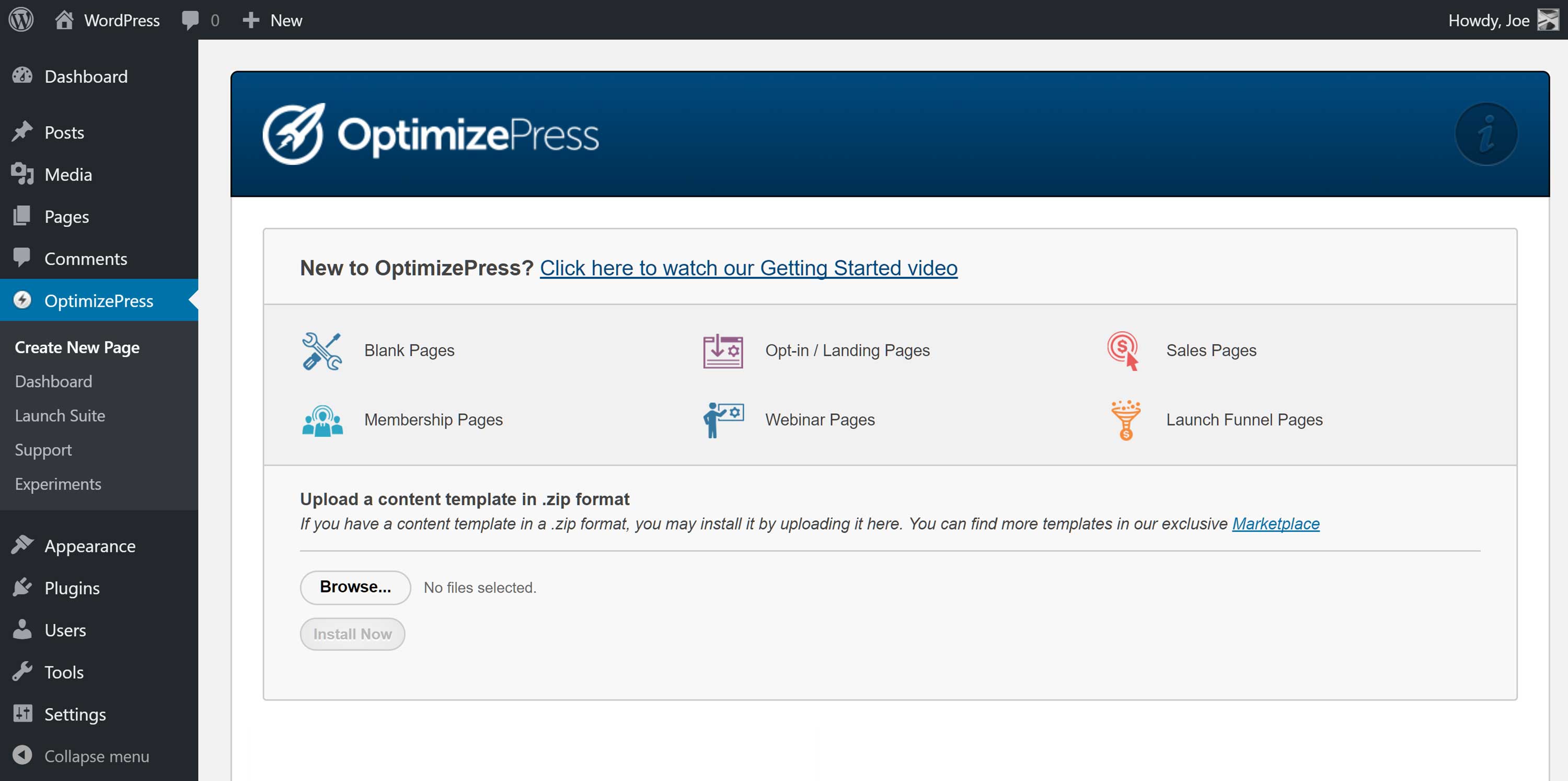Select Sales Pages template type
This screenshot has width=1568, height=781.
pos(1212,351)
